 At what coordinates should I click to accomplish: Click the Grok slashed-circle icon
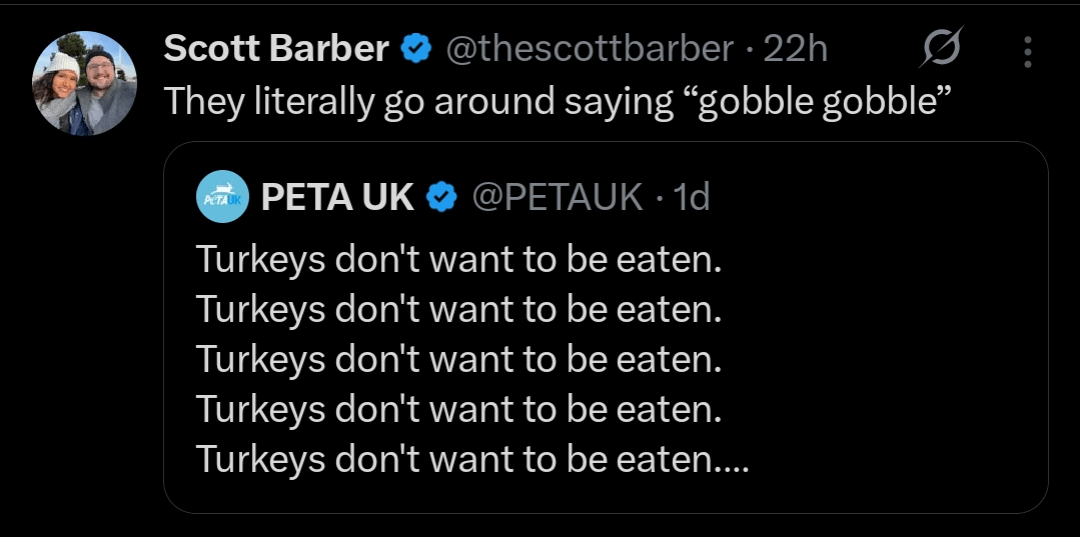coord(940,49)
